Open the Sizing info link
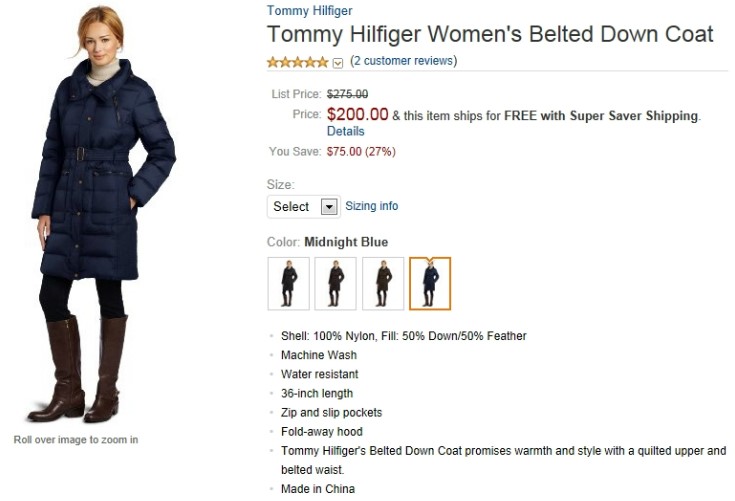The image size is (735, 501). (371, 206)
